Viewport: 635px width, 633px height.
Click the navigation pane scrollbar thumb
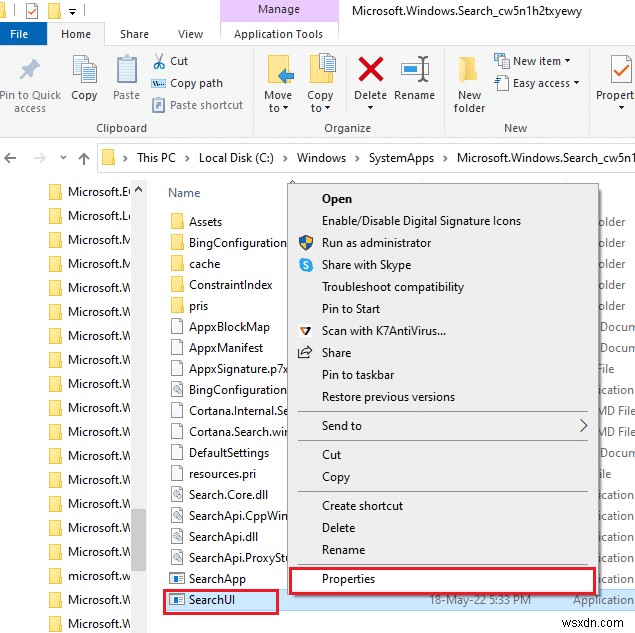click(139, 539)
